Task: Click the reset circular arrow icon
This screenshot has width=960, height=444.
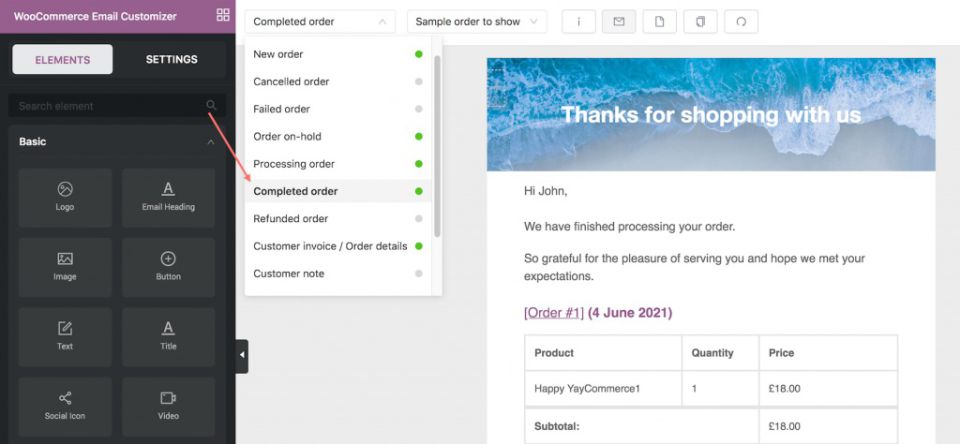Action: click(741, 21)
